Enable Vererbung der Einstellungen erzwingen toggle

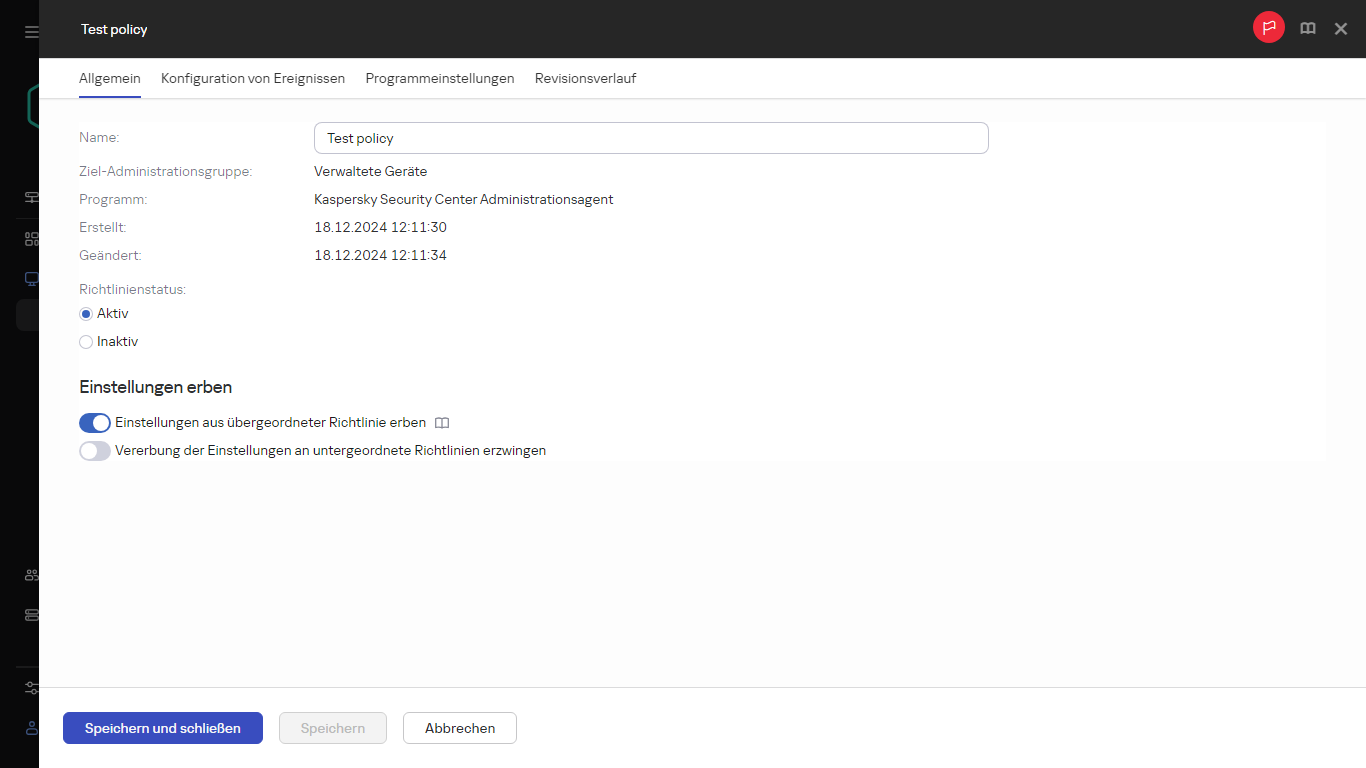tap(95, 451)
